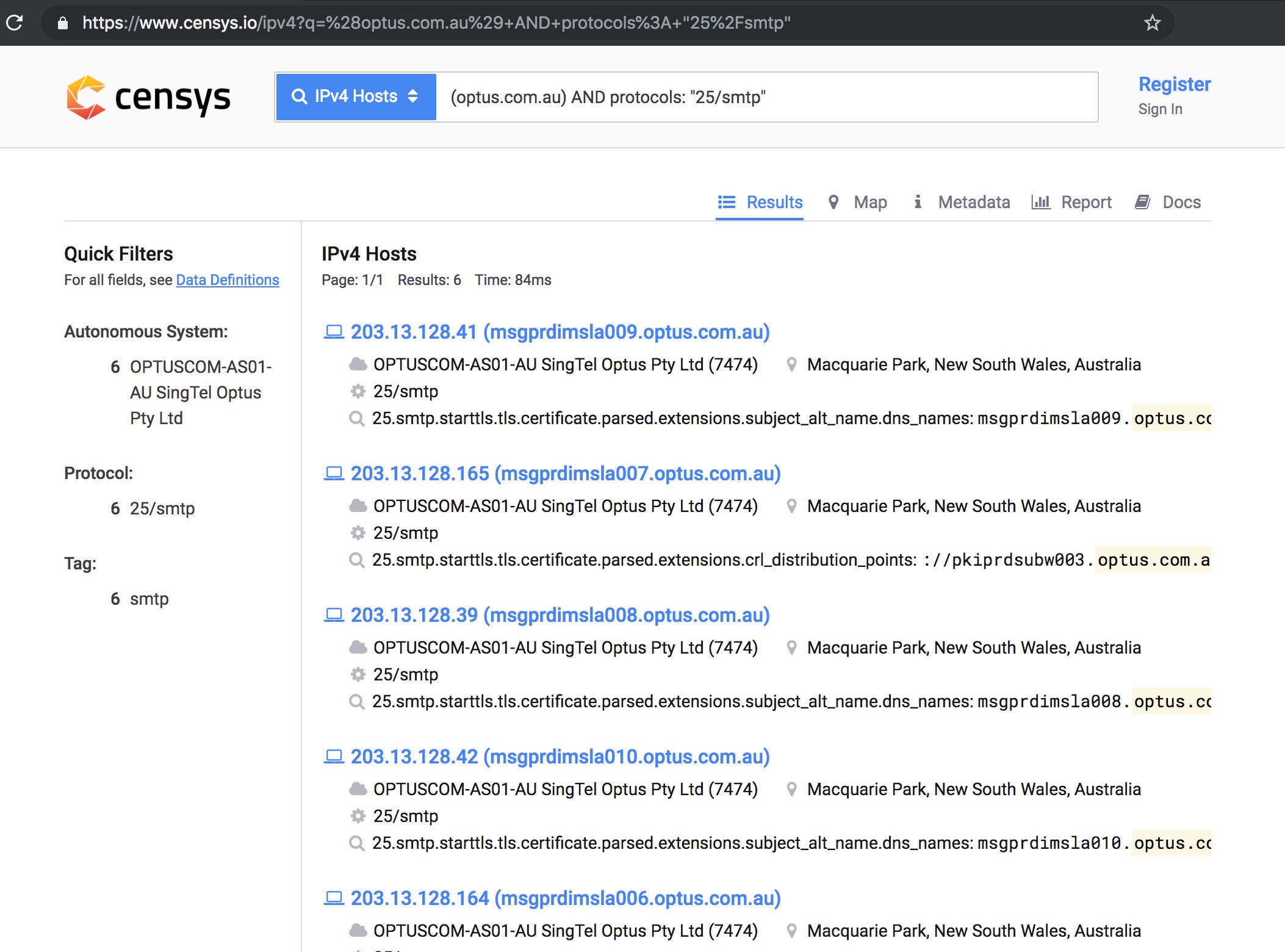This screenshot has height=952, width=1285.
Task: Select 25/smtp text under 203.13.128.41
Action: pos(406,391)
